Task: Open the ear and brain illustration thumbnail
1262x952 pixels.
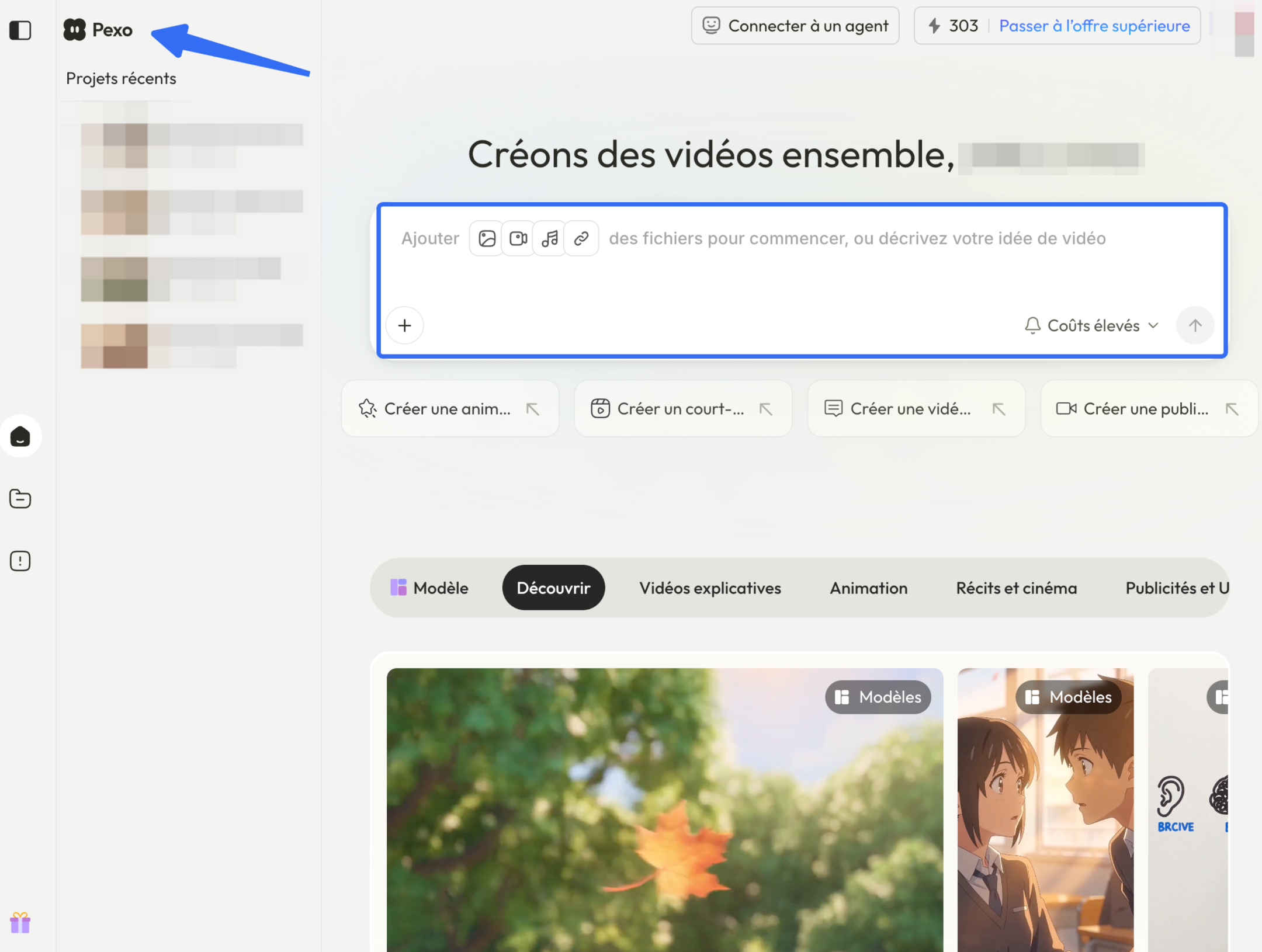Action: pos(1188,810)
